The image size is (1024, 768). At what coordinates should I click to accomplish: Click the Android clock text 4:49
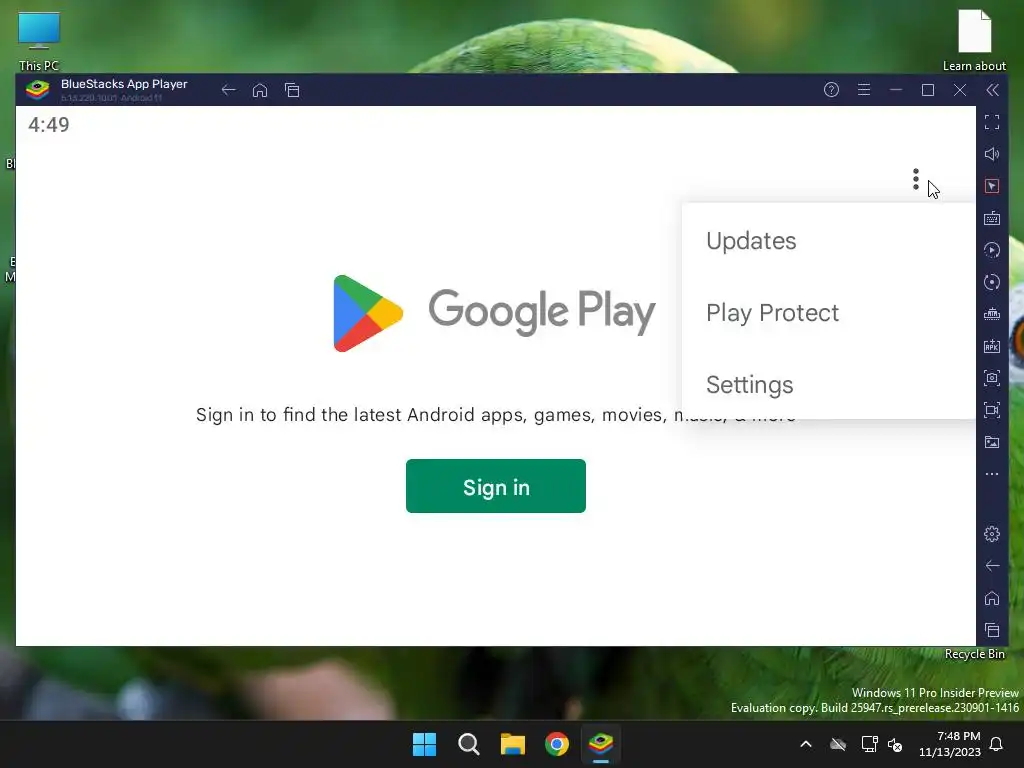click(x=48, y=124)
